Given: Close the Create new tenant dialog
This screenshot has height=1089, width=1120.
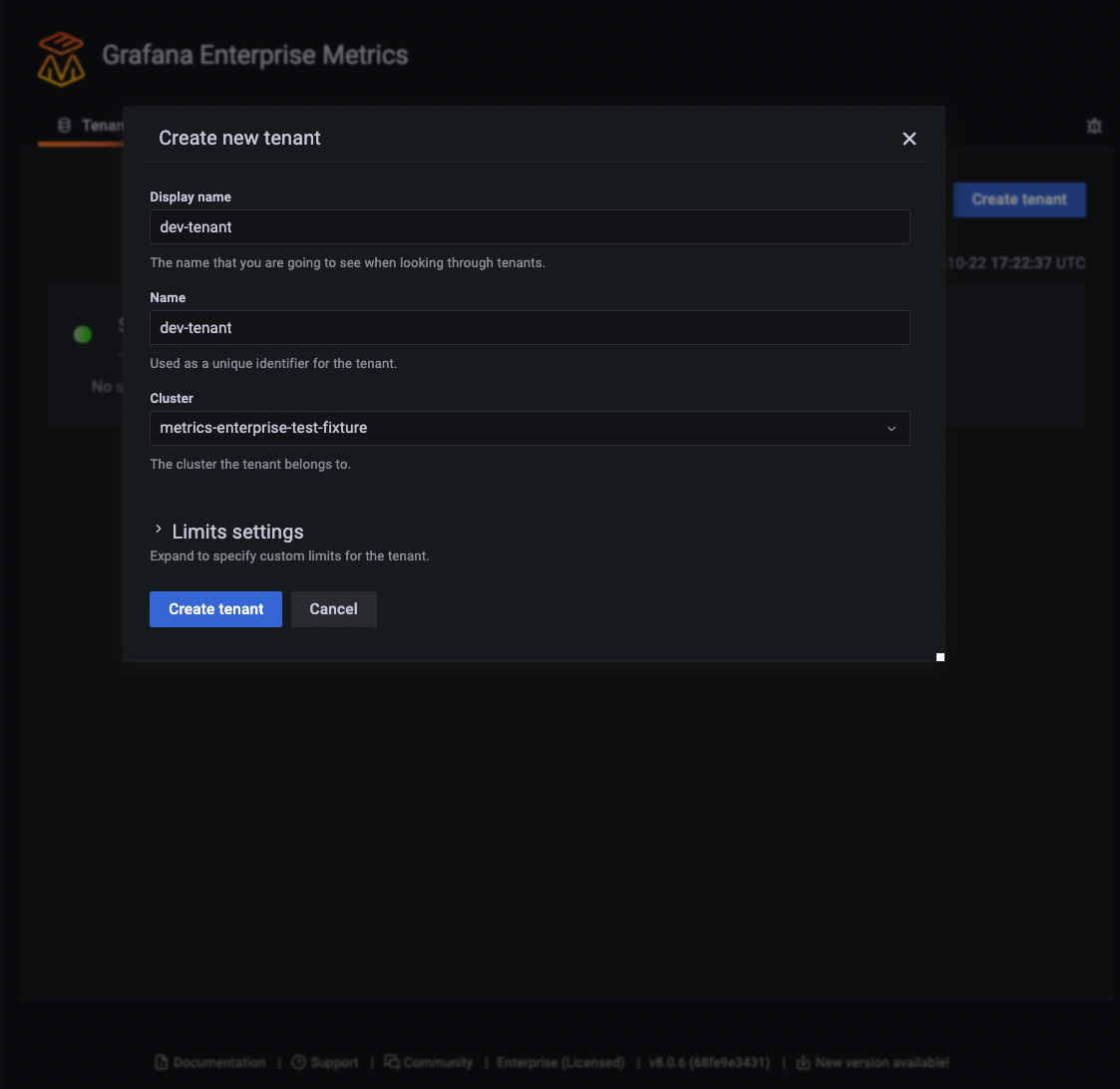Looking at the screenshot, I should pyautogui.click(x=909, y=139).
